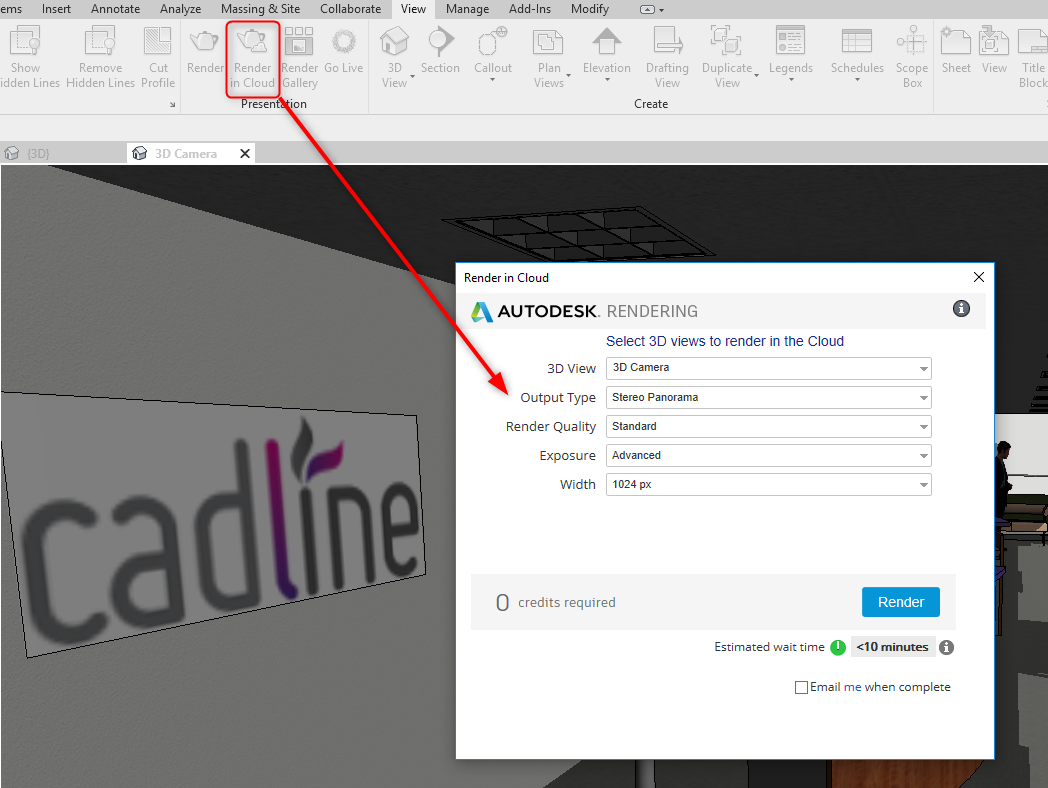The height and width of the screenshot is (788, 1048).
Task: Open the Exposure dropdown
Action: (x=769, y=456)
